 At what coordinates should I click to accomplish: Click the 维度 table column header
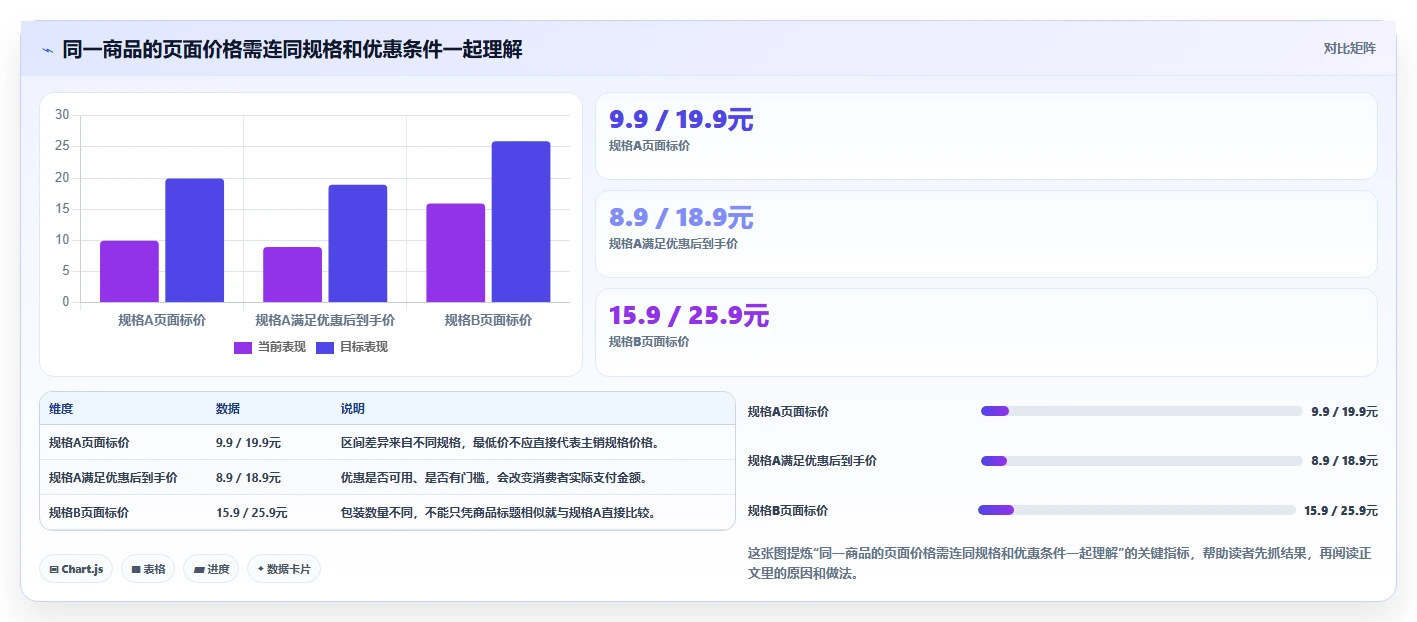[61, 409]
